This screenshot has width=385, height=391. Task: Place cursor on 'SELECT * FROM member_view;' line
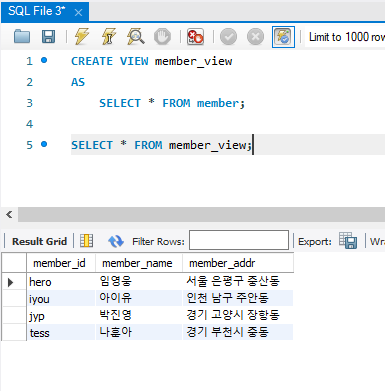161,145
